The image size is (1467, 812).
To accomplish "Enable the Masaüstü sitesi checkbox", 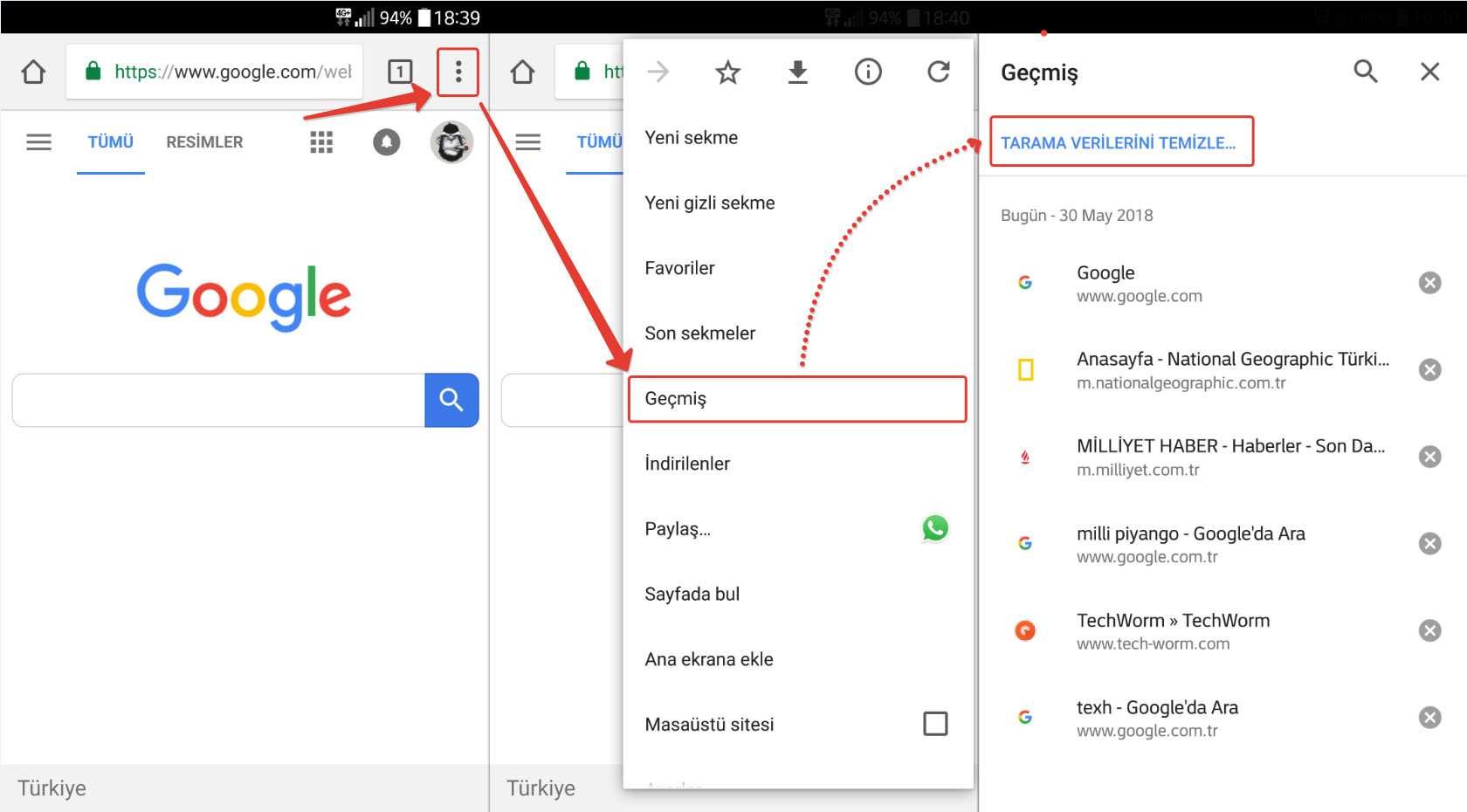I will tap(934, 724).
